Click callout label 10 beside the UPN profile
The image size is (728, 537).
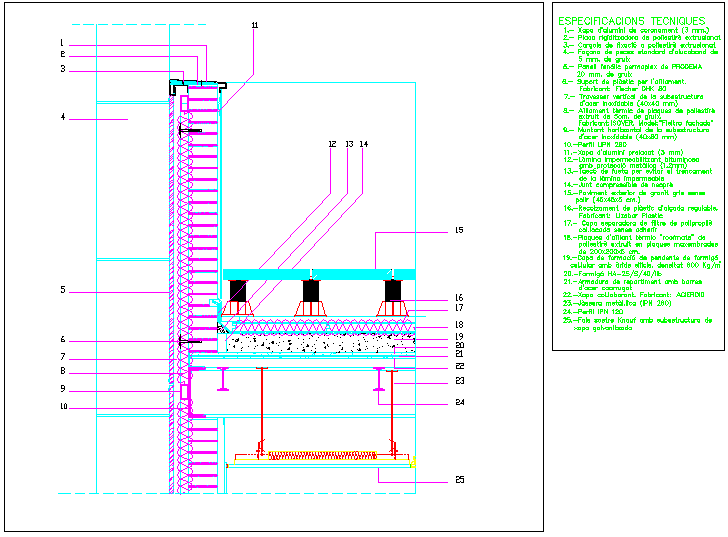pyautogui.click(x=62, y=406)
